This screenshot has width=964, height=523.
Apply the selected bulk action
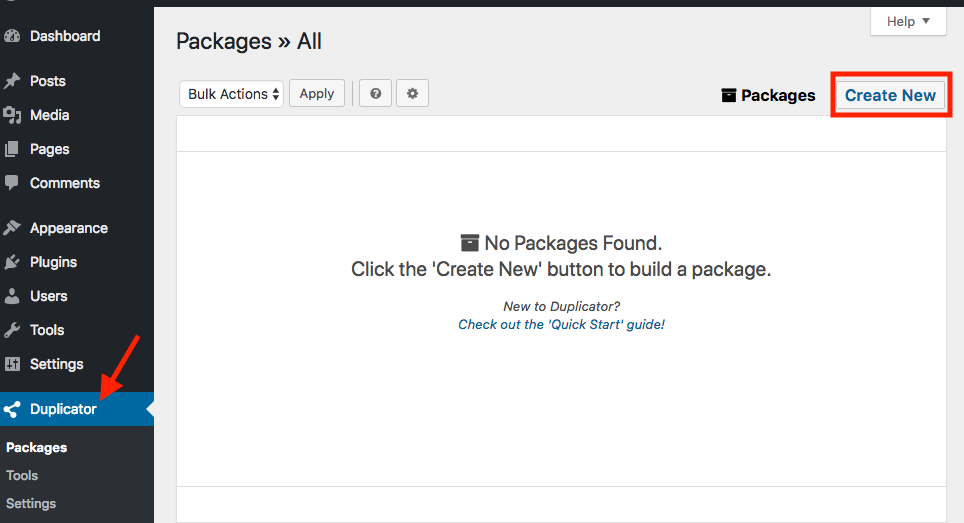[x=317, y=94]
